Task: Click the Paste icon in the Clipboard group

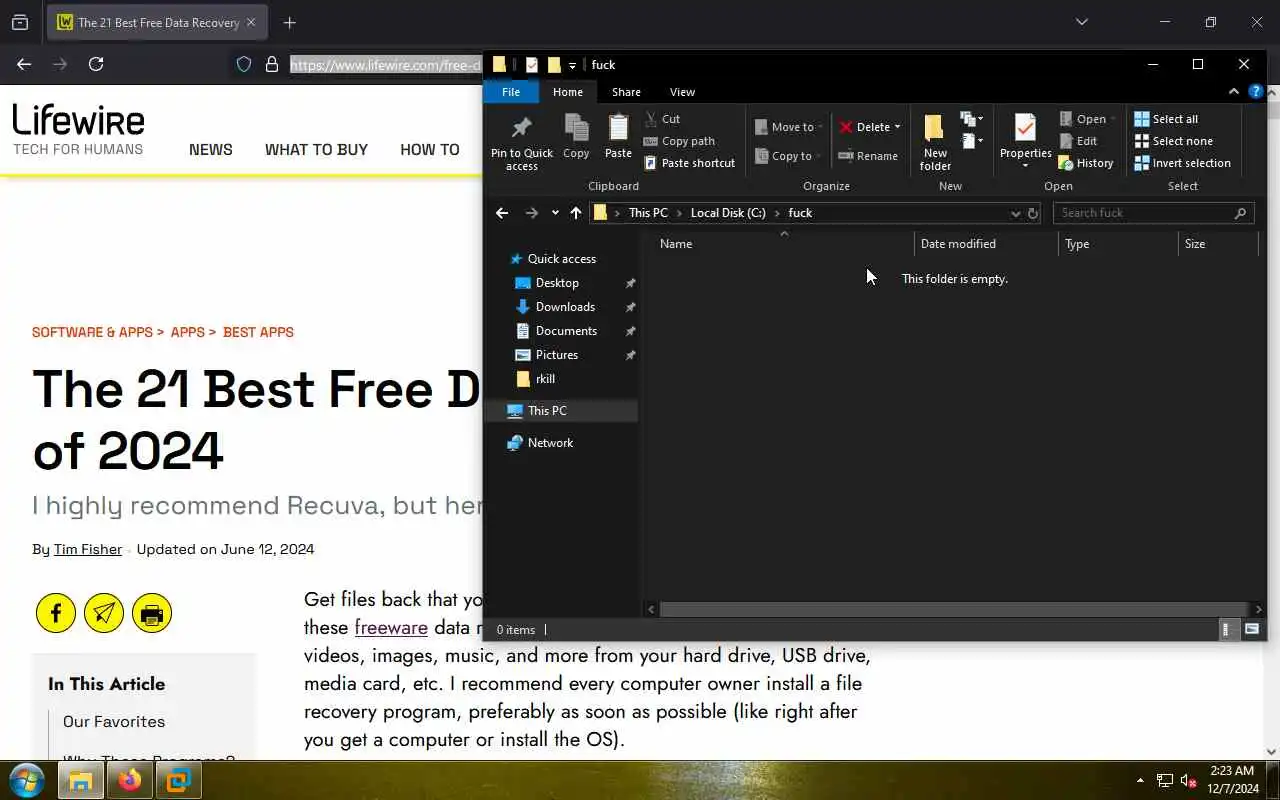Action: (618, 137)
